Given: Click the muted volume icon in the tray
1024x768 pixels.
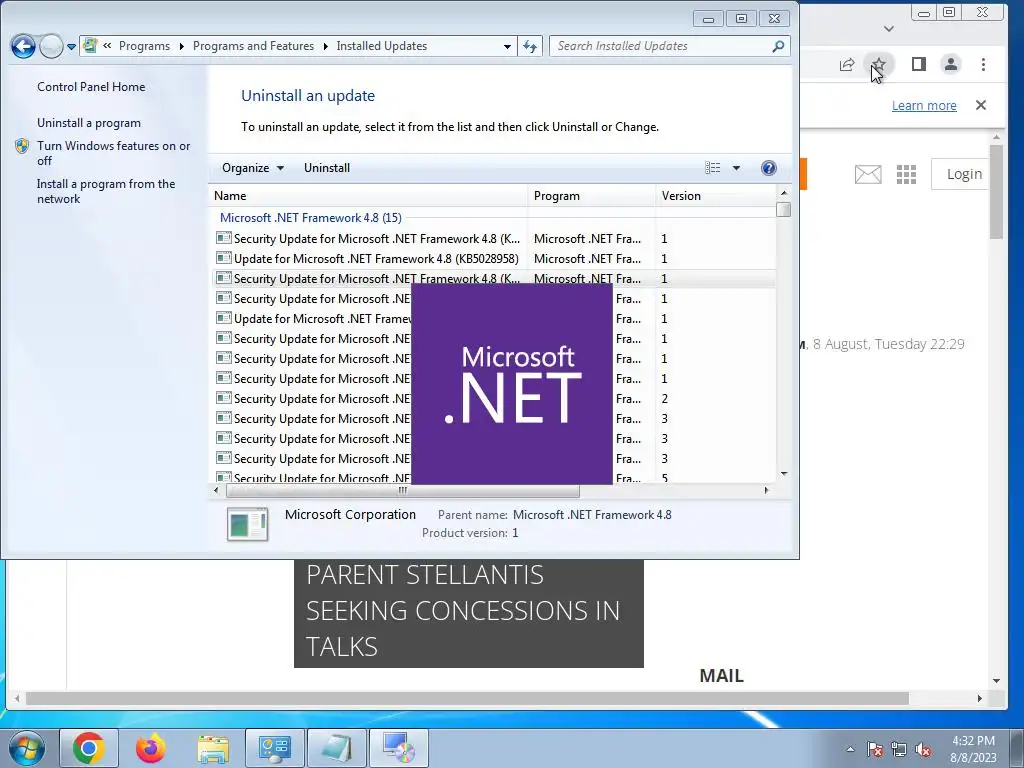Looking at the screenshot, I should (923, 749).
